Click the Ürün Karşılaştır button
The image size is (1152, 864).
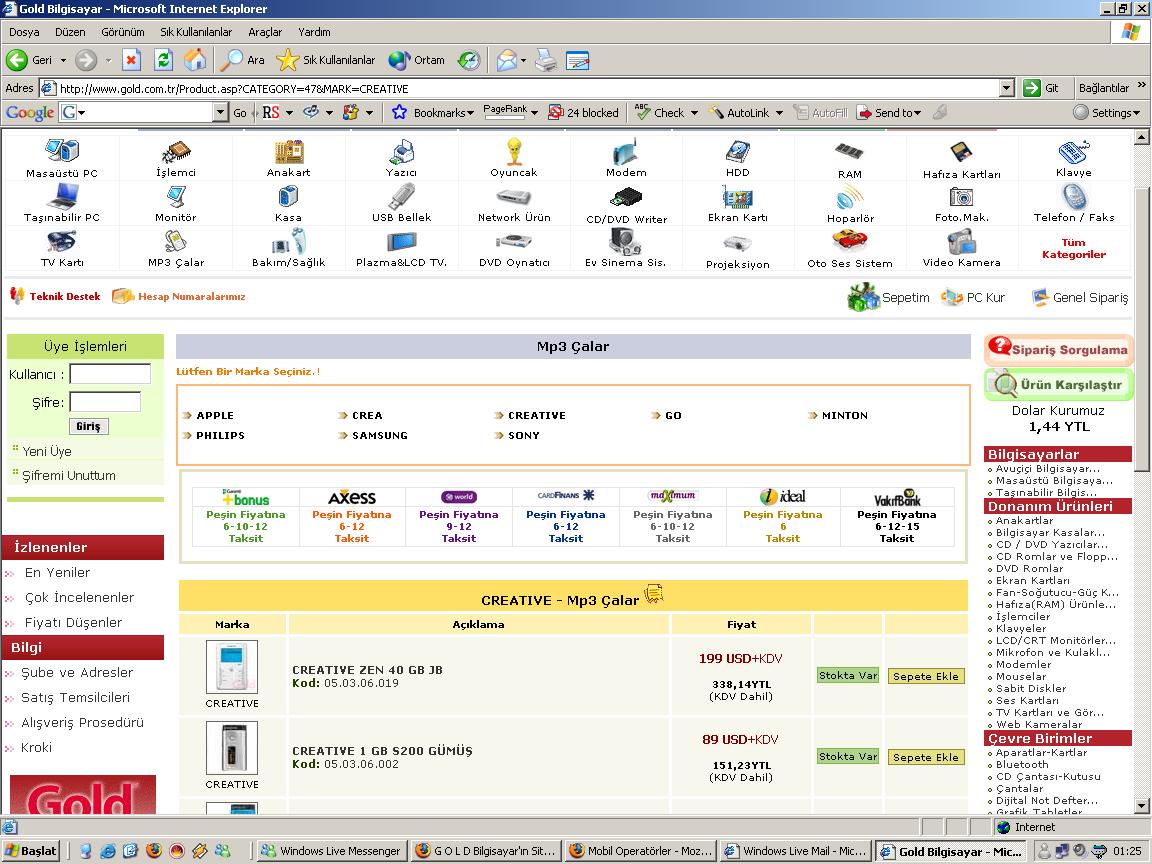coord(1058,384)
